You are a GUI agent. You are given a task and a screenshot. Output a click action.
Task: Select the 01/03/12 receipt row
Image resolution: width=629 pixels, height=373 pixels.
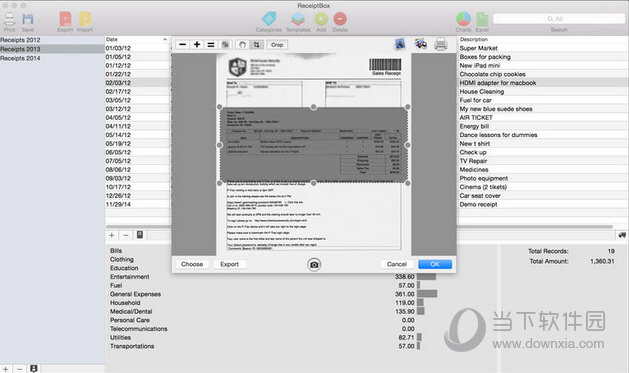[x=118, y=48]
